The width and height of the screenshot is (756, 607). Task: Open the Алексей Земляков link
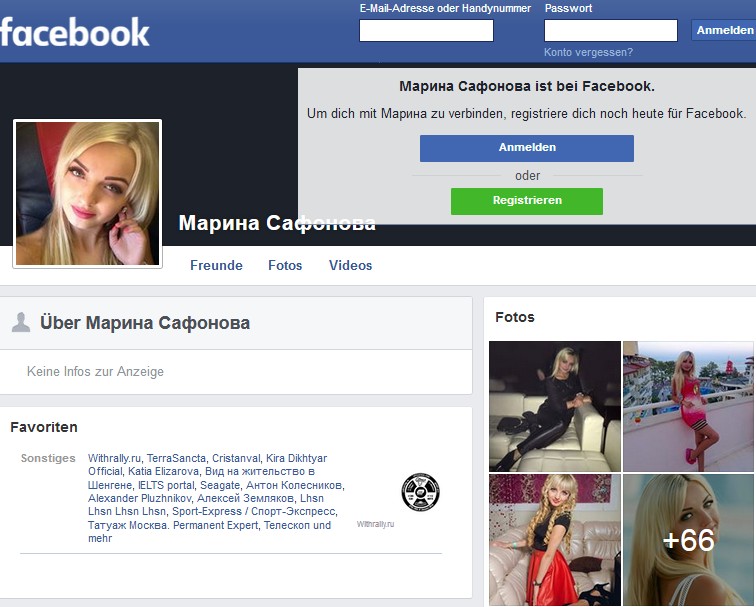(245, 498)
